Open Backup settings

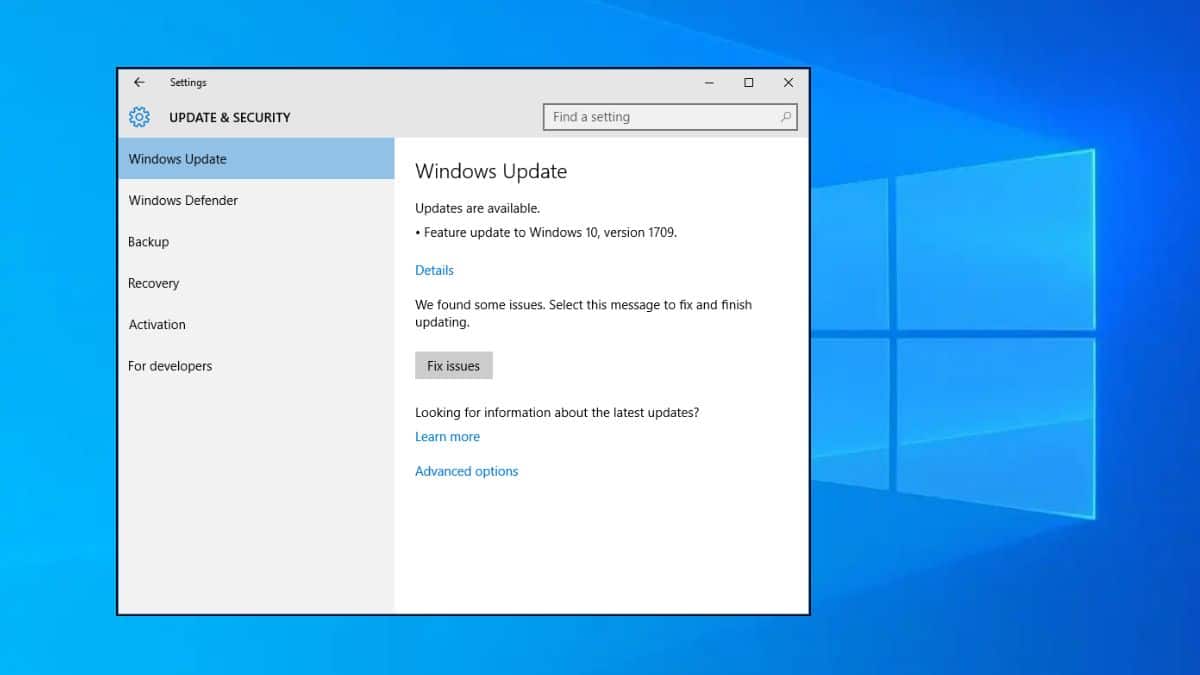(148, 241)
